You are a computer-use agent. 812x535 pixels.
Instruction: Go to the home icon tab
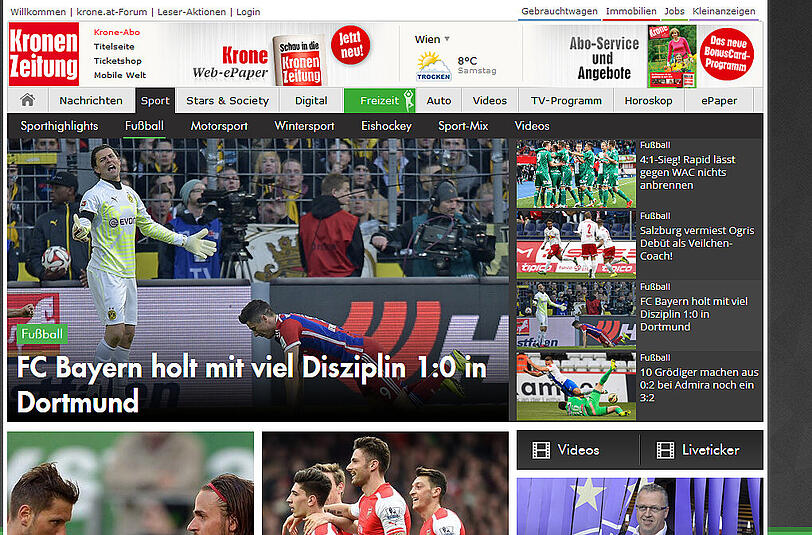tap(27, 100)
